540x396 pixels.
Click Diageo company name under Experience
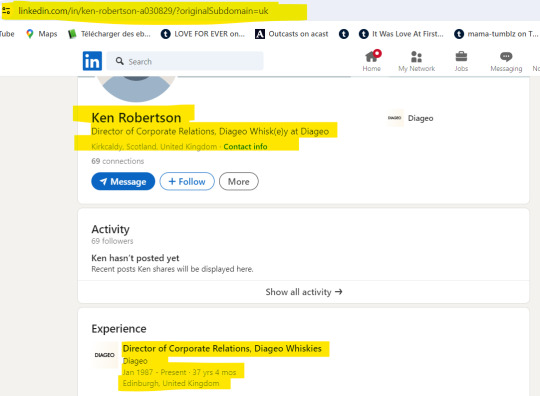[135, 361]
